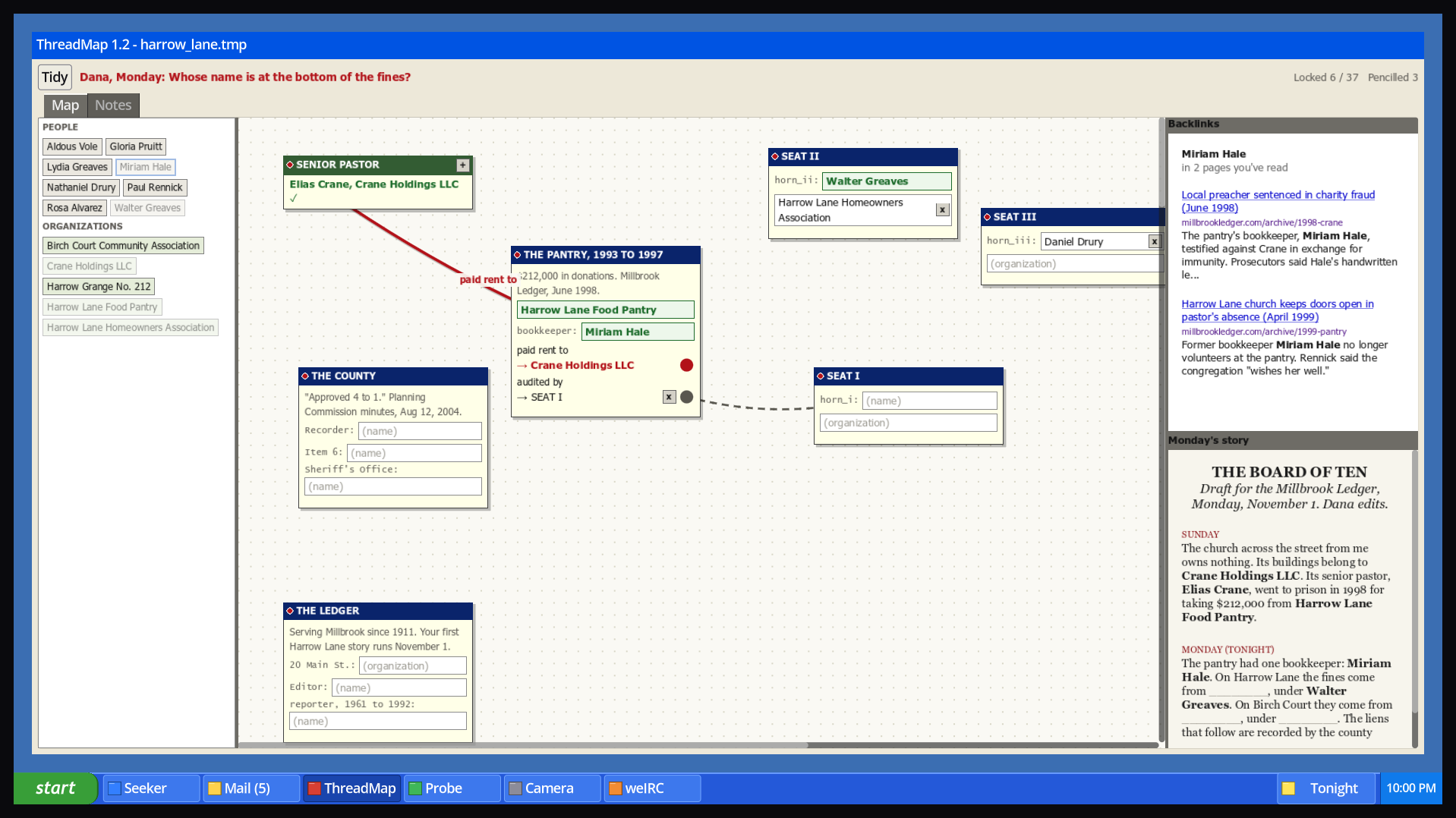Click the Sheriff's office name field
Screen dimensions: 1456x818
[x=392, y=486]
